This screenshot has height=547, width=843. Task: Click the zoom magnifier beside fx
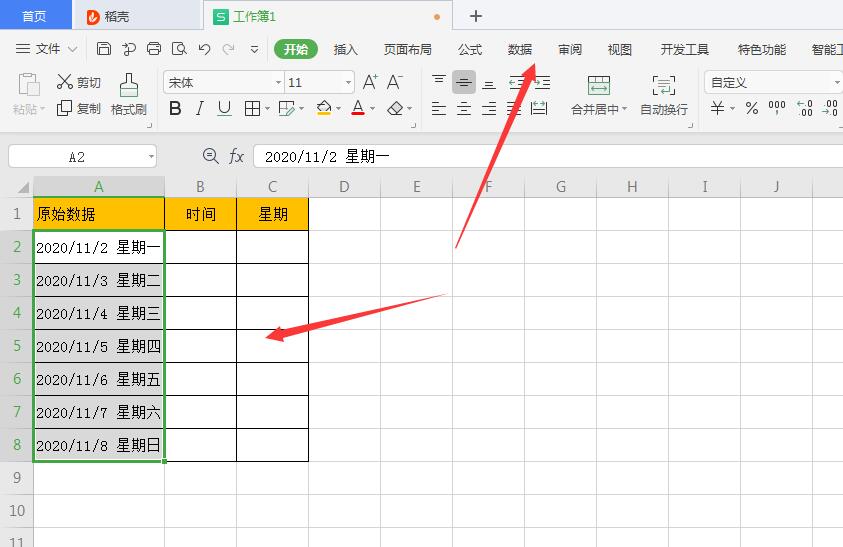[x=210, y=157]
